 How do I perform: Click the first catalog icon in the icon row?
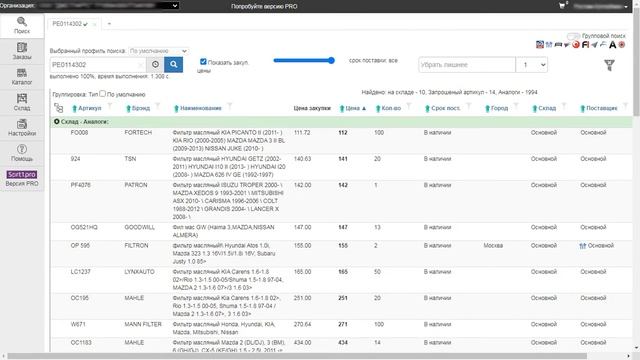click(540, 44)
